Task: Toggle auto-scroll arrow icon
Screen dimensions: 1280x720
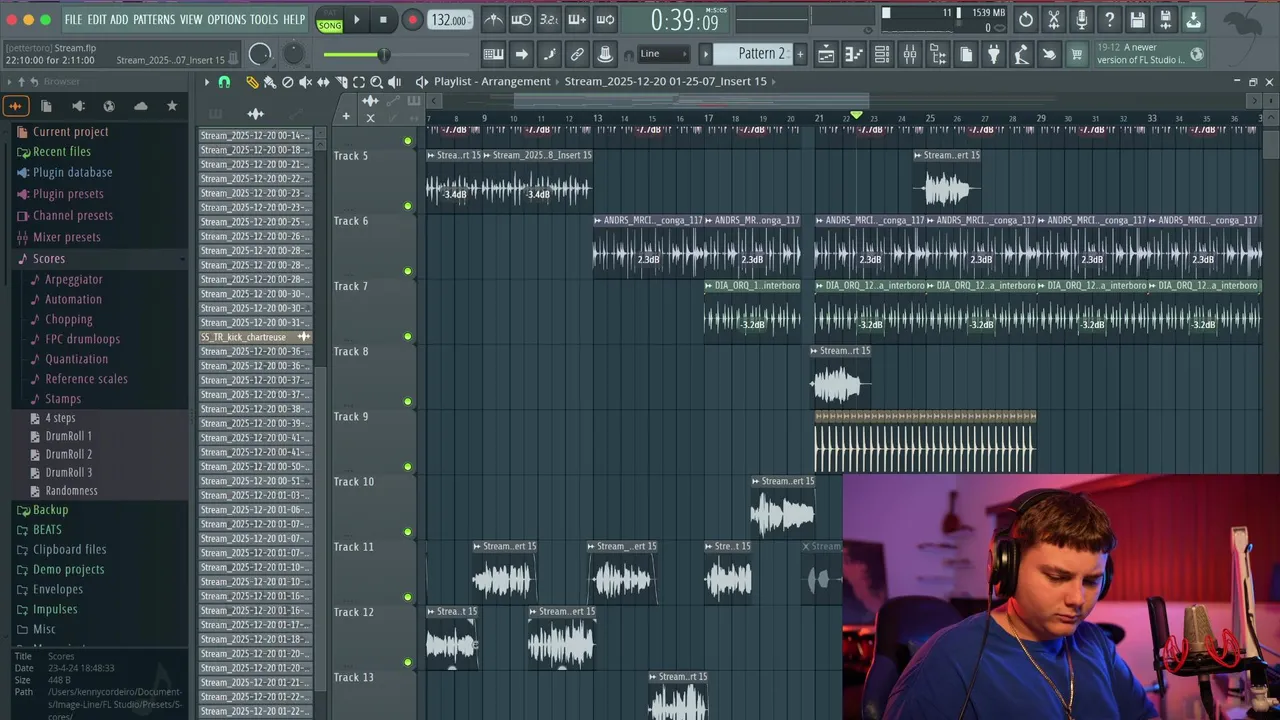Action: pos(521,54)
